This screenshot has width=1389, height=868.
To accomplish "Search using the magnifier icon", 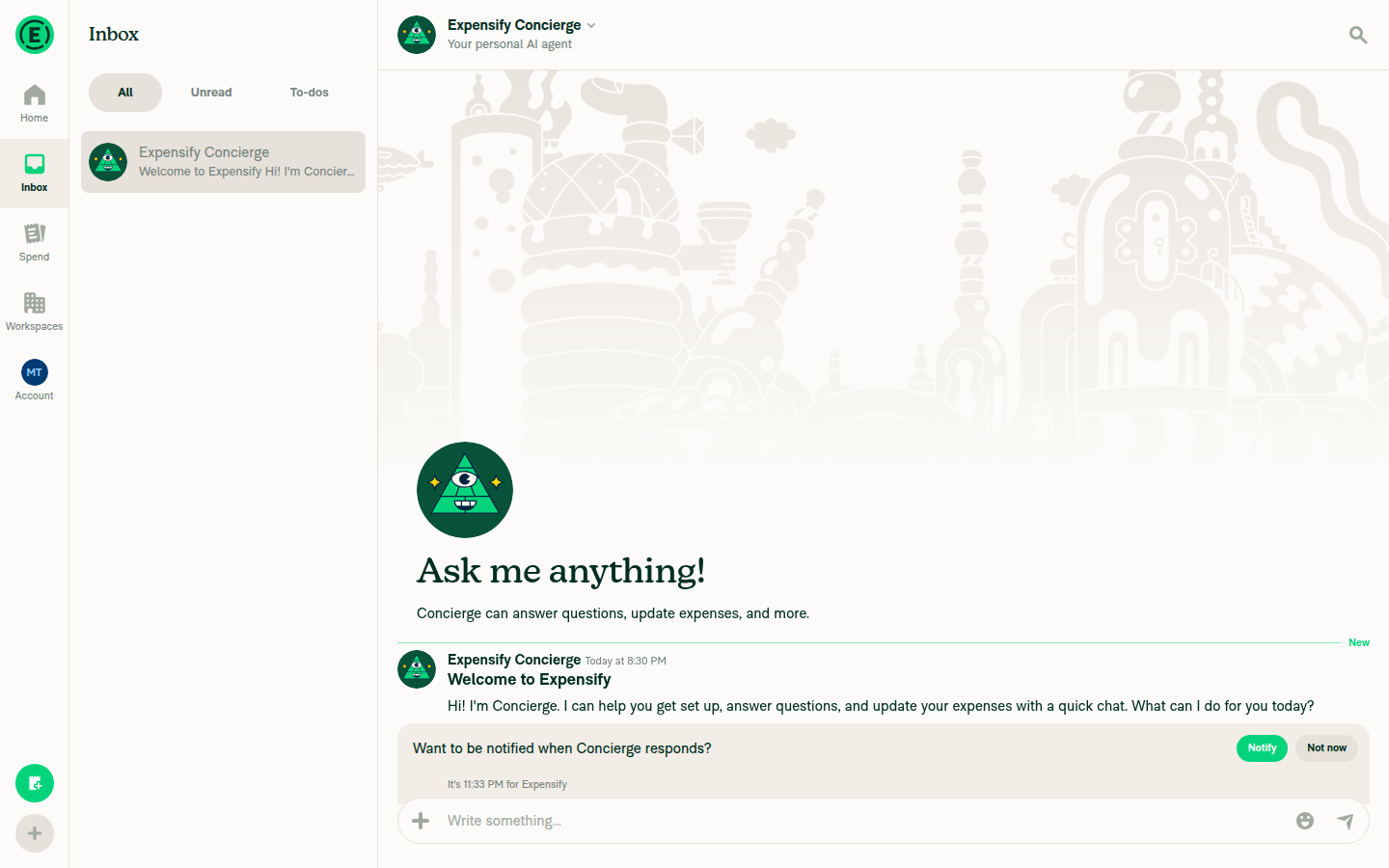I will 1358,35.
